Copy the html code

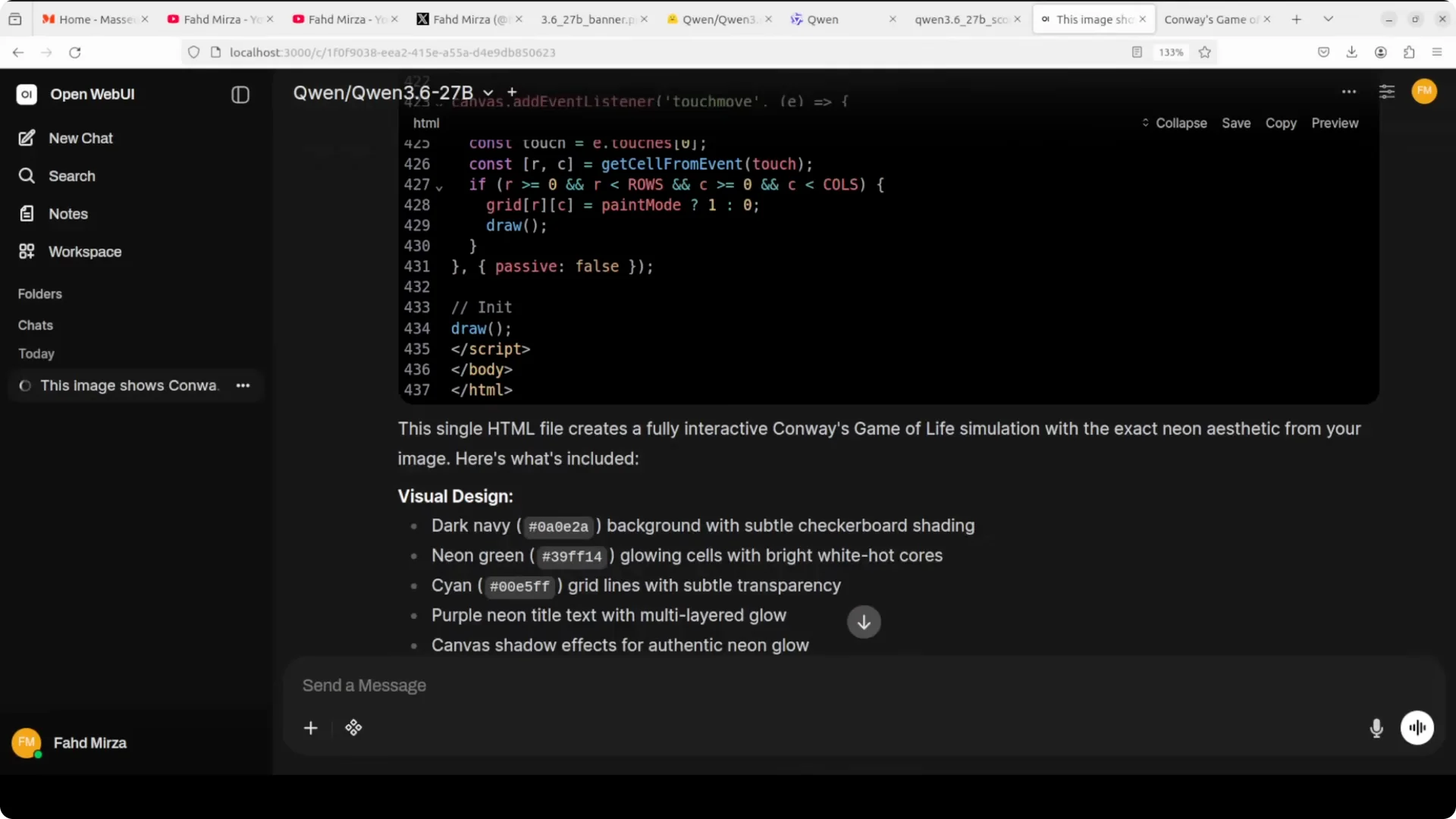tap(1281, 123)
